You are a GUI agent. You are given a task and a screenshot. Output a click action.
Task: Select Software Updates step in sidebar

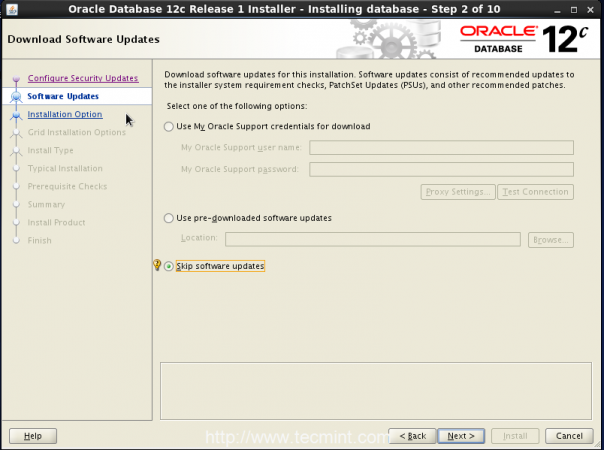pos(63,96)
